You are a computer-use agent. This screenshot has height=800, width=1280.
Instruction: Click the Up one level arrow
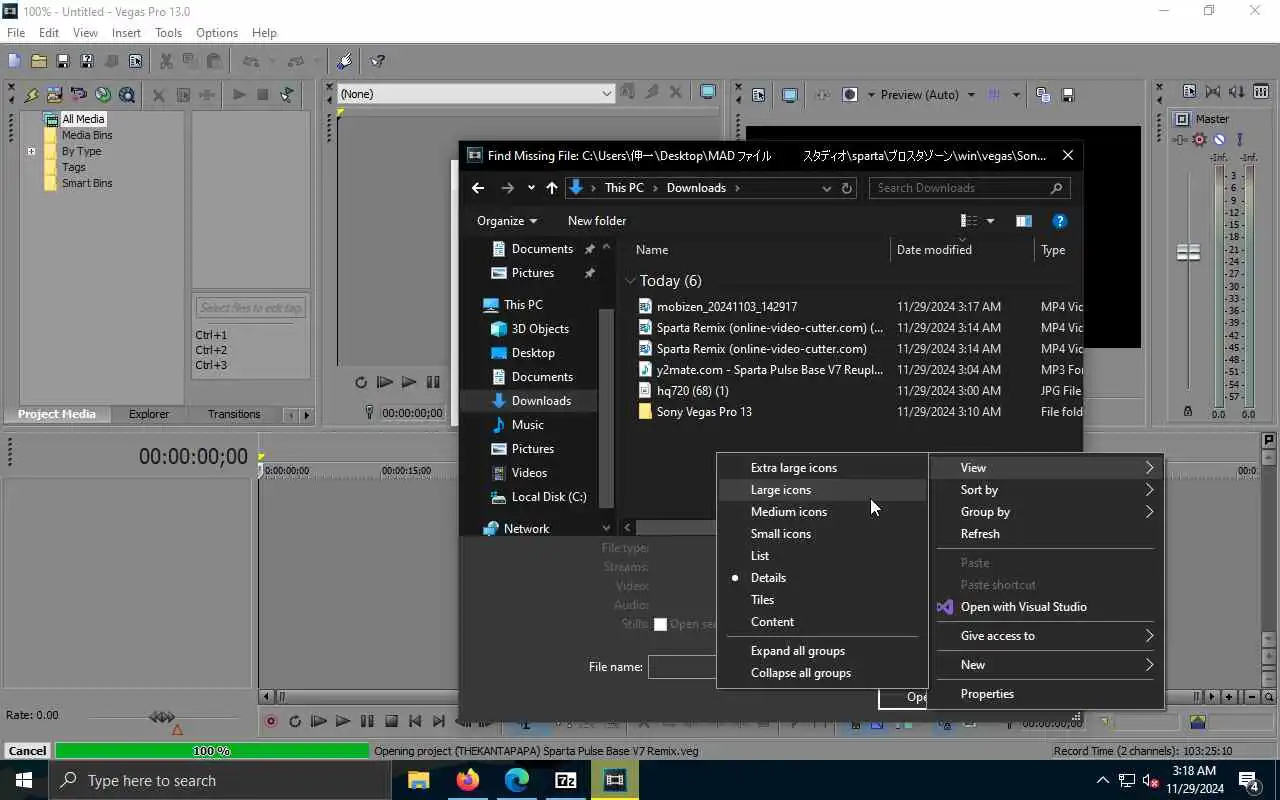pos(552,188)
